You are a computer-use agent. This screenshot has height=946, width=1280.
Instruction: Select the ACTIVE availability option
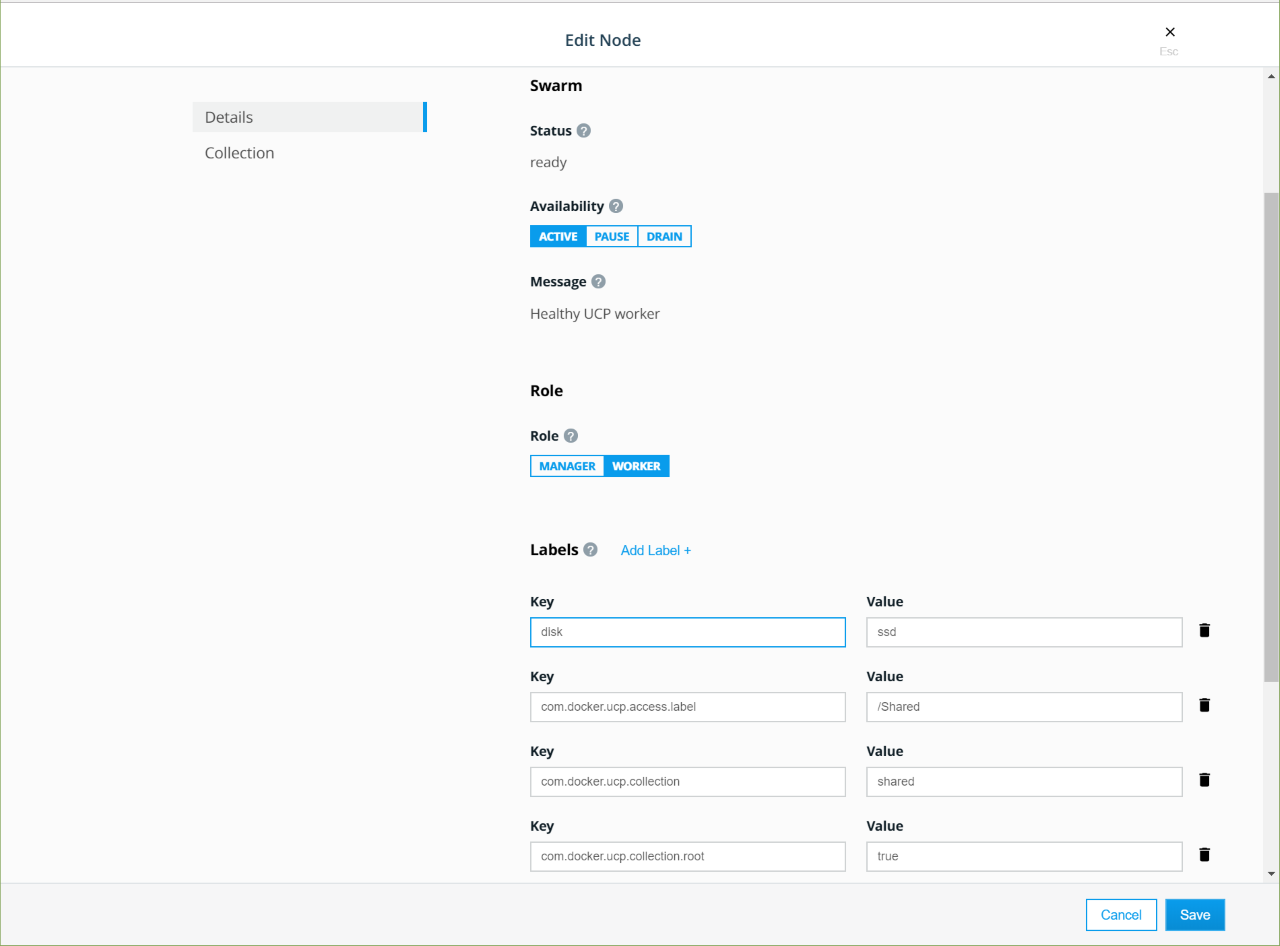(x=558, y=237)
